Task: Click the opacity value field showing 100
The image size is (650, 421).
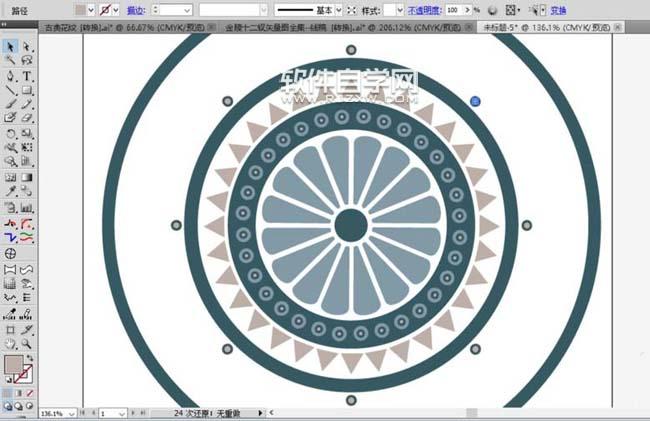Action: click(x=454, y=10)
